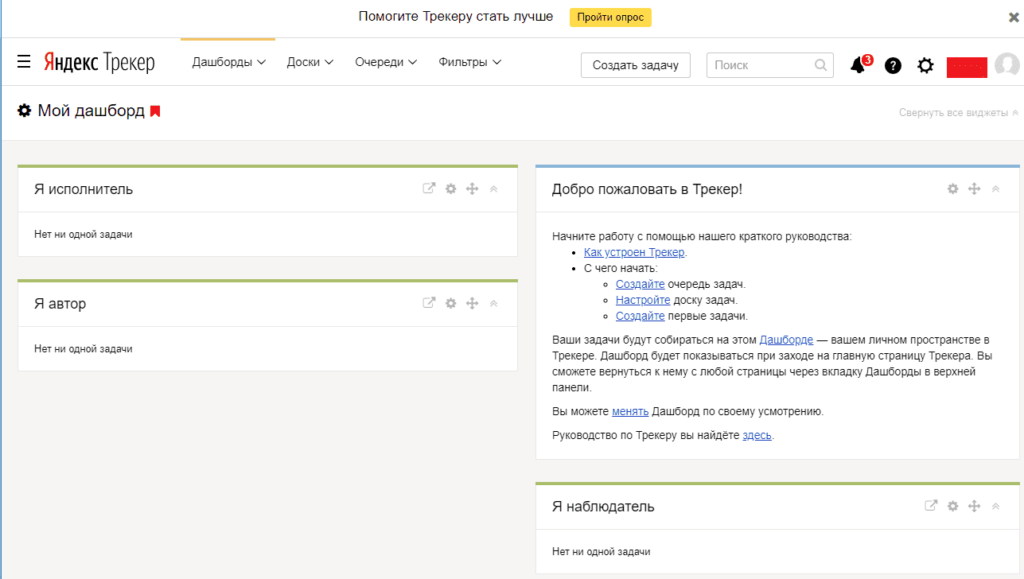Open the hamburger navigation menu
Image resolution: width=1024 pixels, height=579 pixels.
coord(24,63)
